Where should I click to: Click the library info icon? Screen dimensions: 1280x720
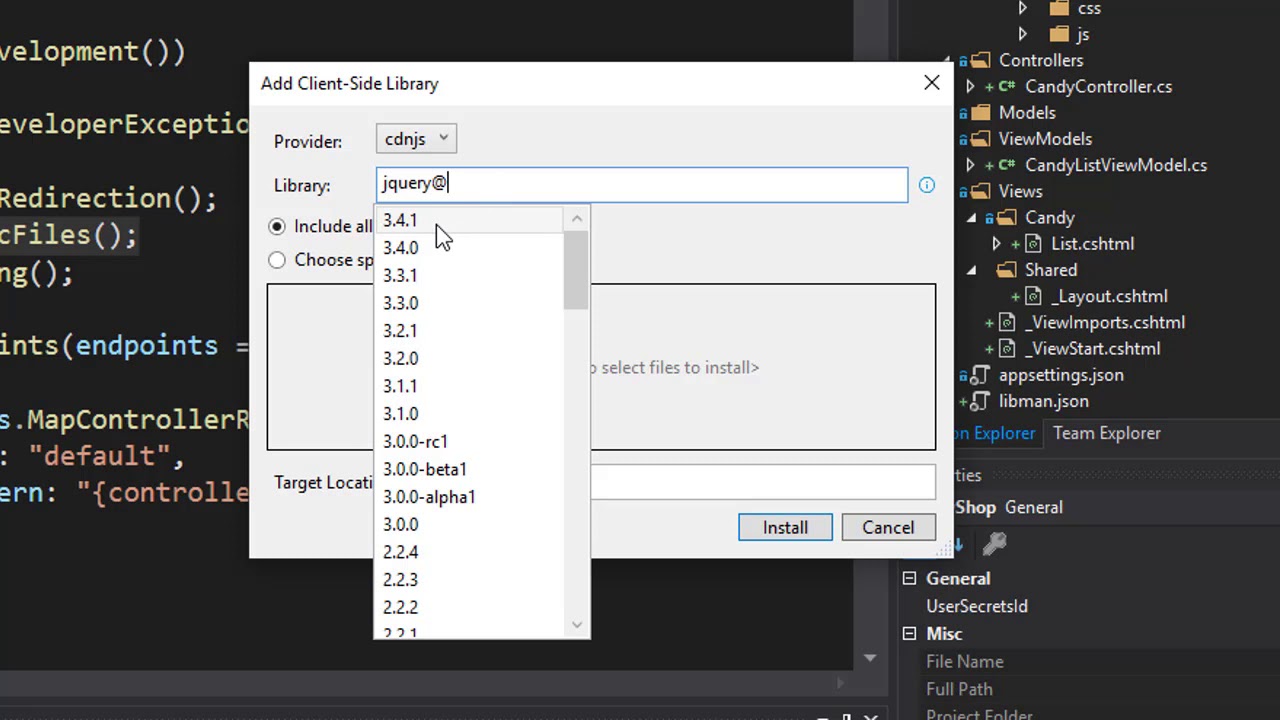coord(926,185)
